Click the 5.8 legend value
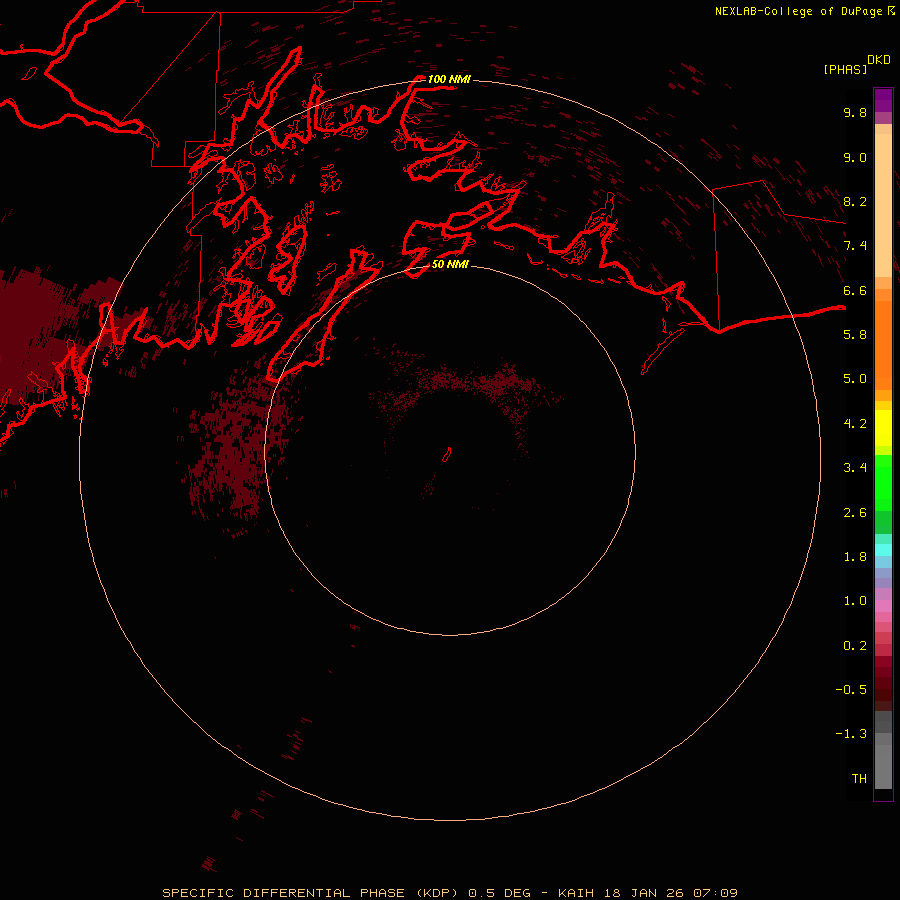Viewport: 900px width, 900px height. [x=855, y=335]
